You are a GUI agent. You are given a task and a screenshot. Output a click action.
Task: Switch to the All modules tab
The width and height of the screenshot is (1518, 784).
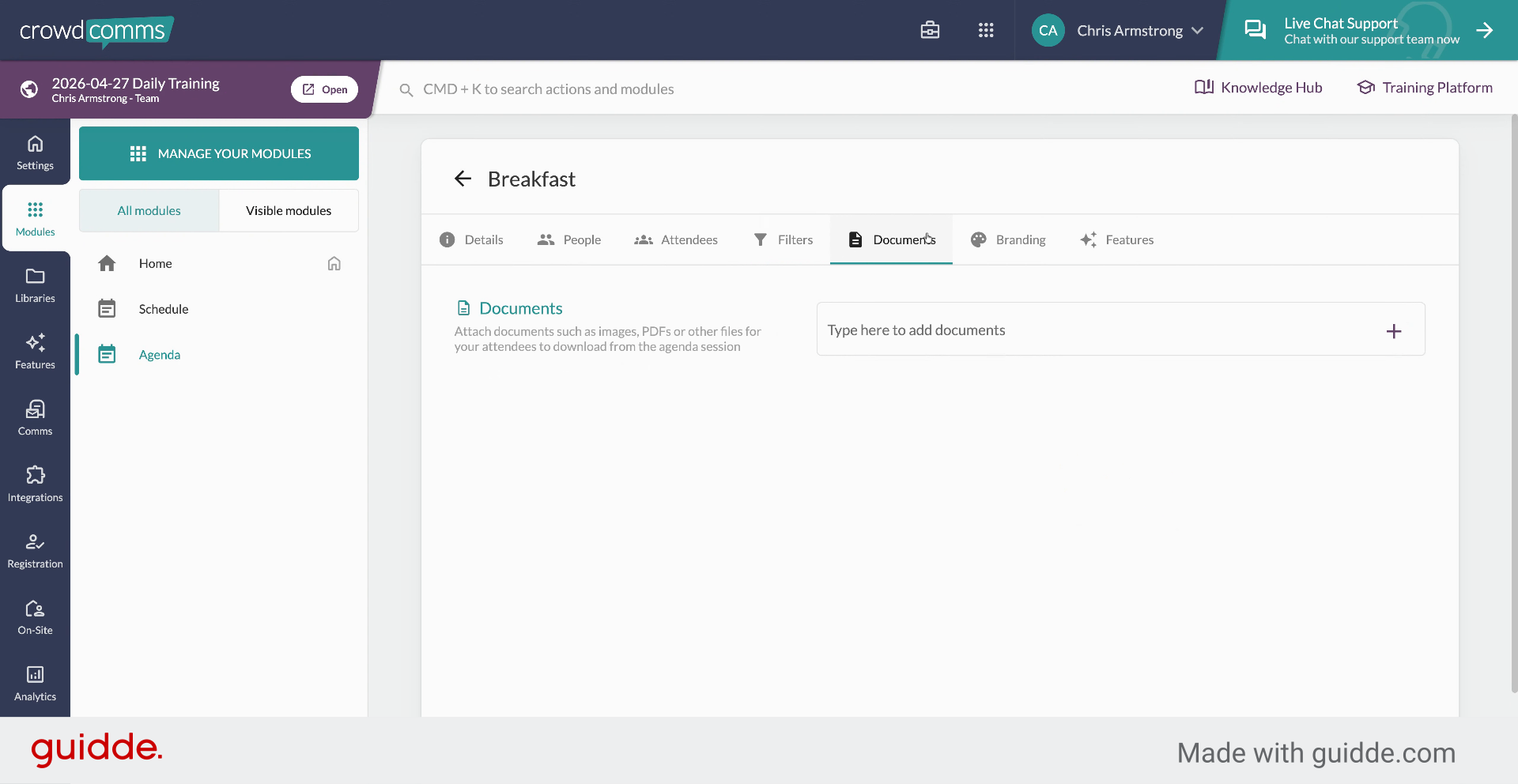(x=149, y=210)
